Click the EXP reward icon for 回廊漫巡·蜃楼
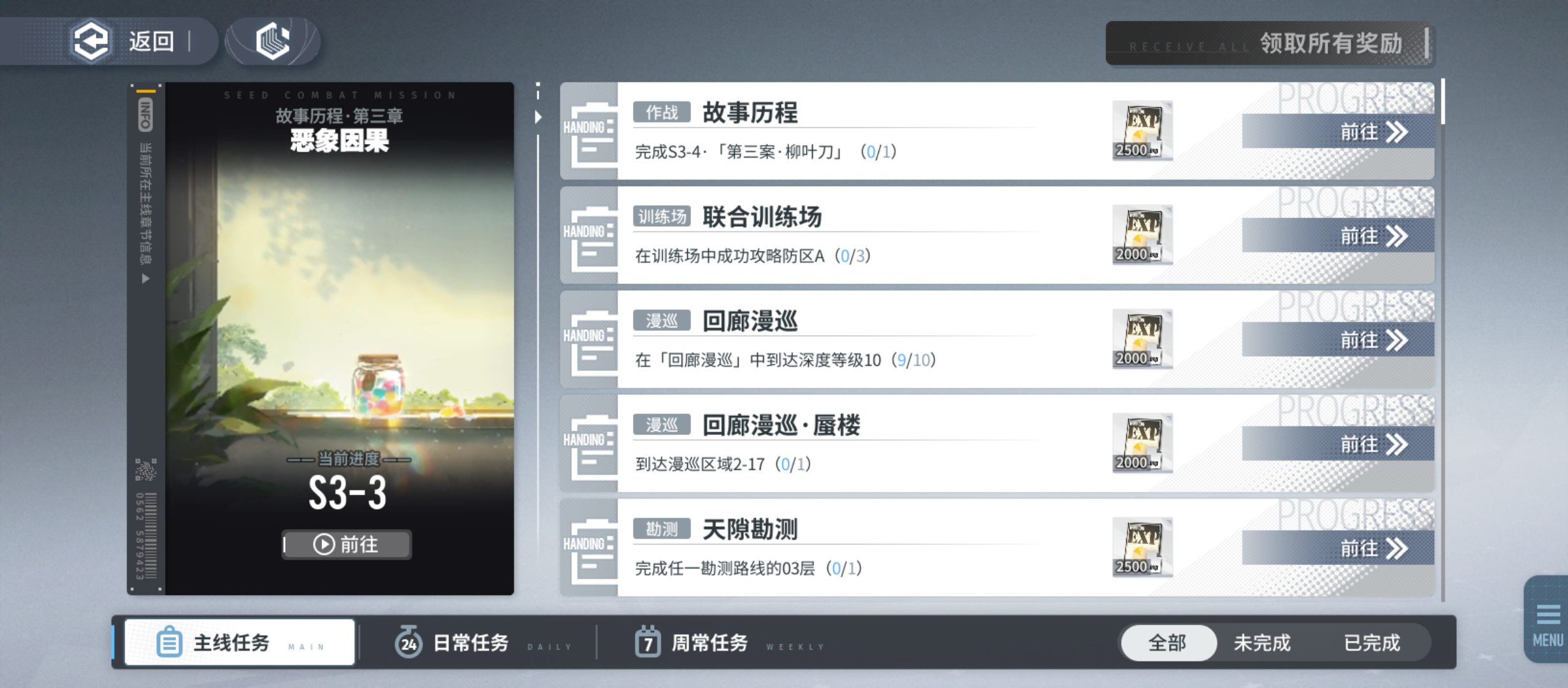The width and height of the screenshot is (1568, 688). pyautogui.click(x=1142, y=442)
